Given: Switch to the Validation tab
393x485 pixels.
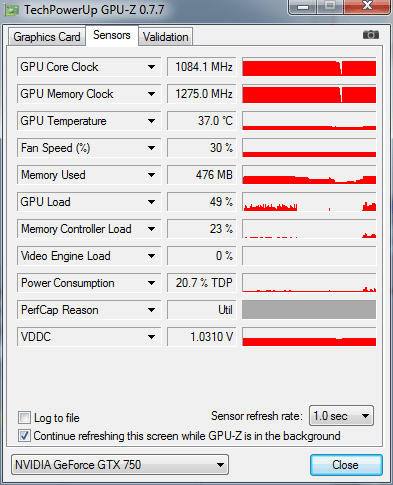Looking at the screenshot, I should 166,37.
